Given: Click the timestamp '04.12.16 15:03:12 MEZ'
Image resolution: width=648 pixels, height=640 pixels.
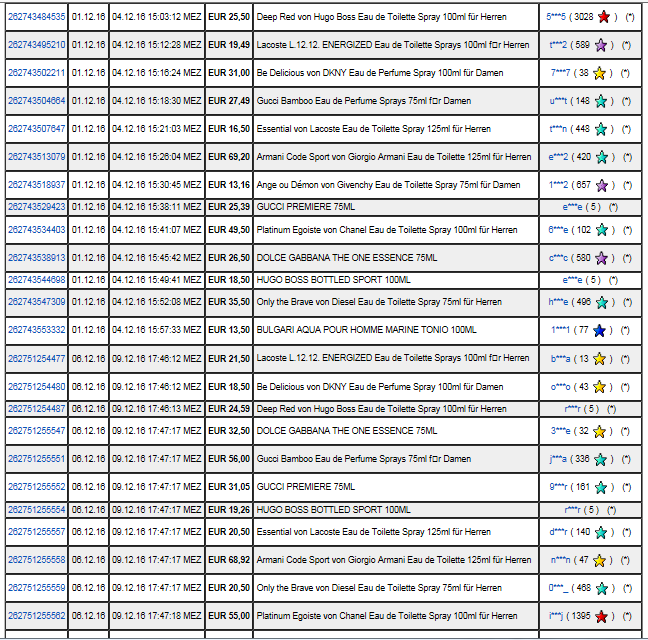Looking at the screenshot, I should click(x=157, y=17).
